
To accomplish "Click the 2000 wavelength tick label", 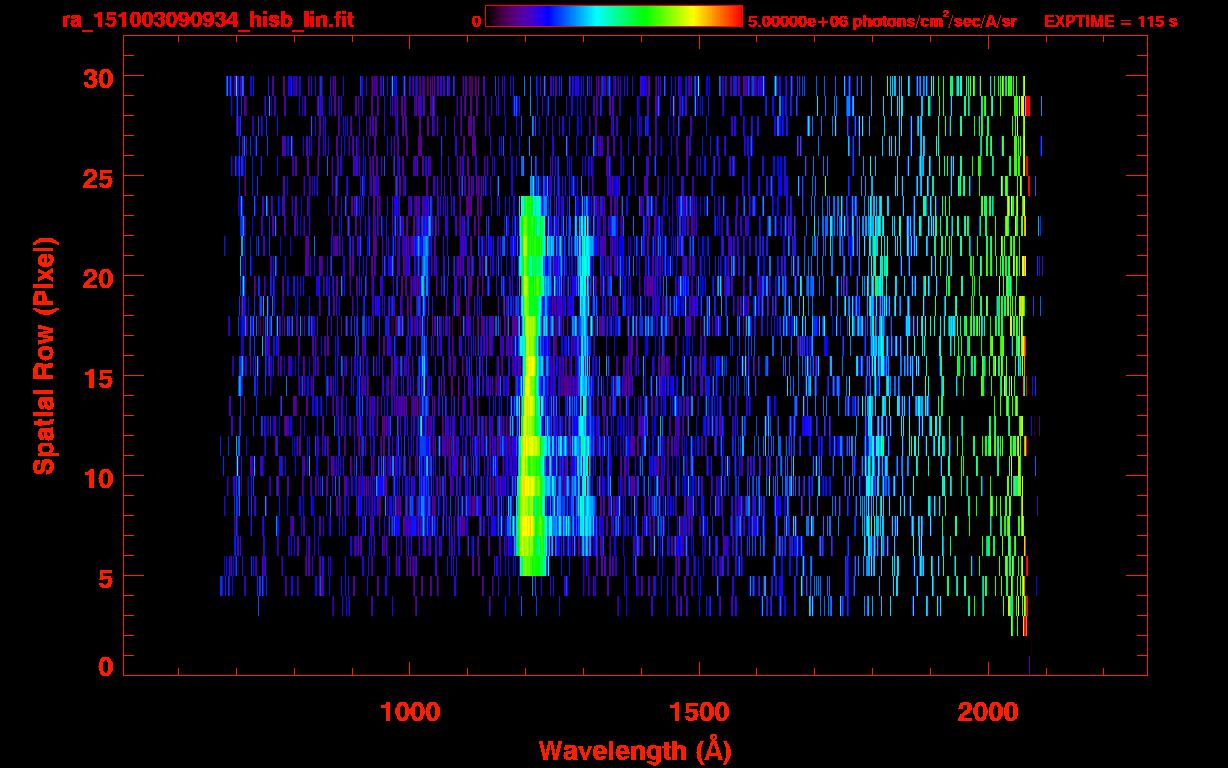I will pyautogui.click(x=987, y=712).
